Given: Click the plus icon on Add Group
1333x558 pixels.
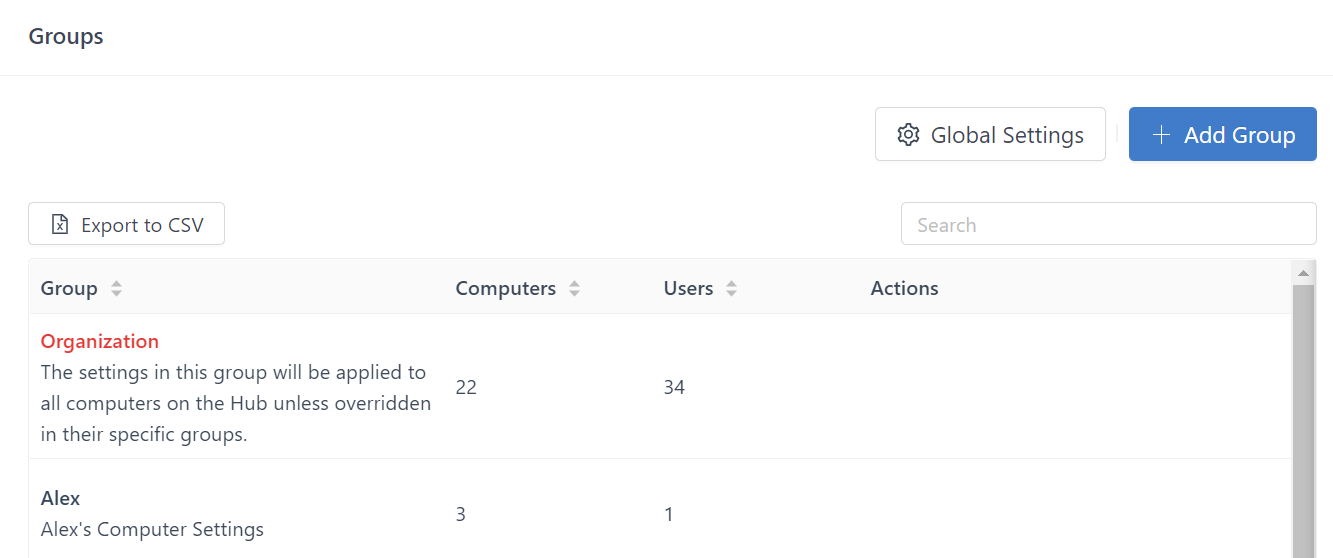Looking at the screenshot, I should (x=1161, y=135).
